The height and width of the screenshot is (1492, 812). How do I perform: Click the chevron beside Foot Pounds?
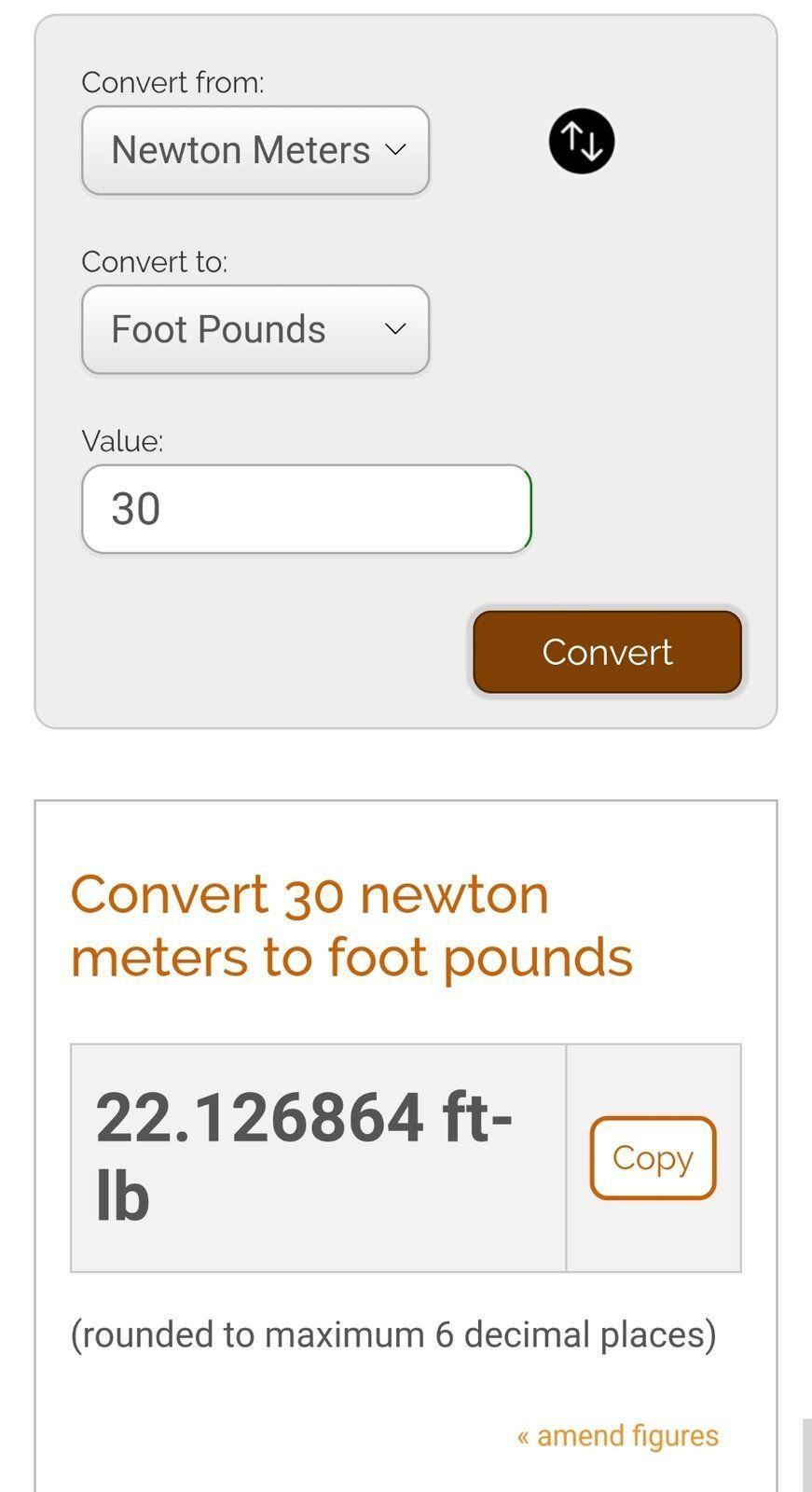click(395, 329)
